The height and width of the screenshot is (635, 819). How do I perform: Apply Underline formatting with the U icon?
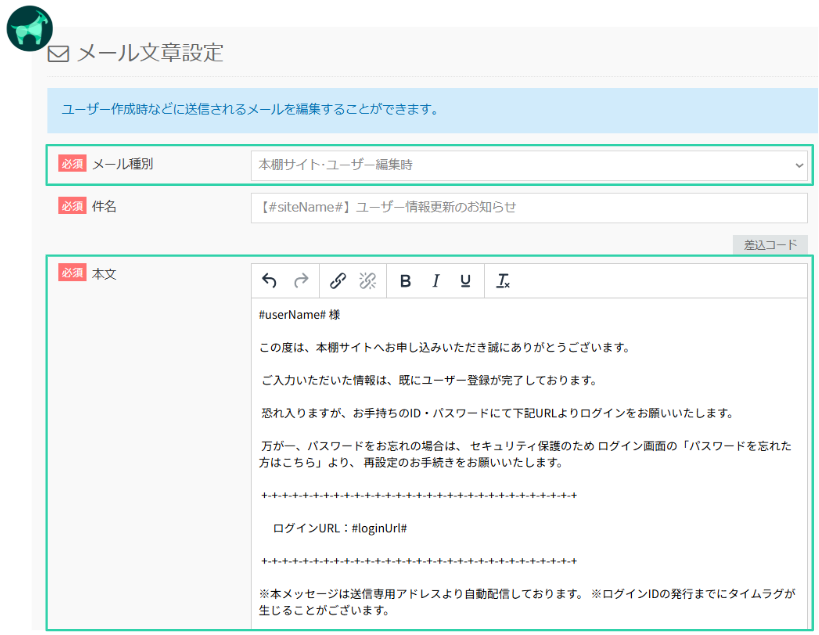(464, 280)
